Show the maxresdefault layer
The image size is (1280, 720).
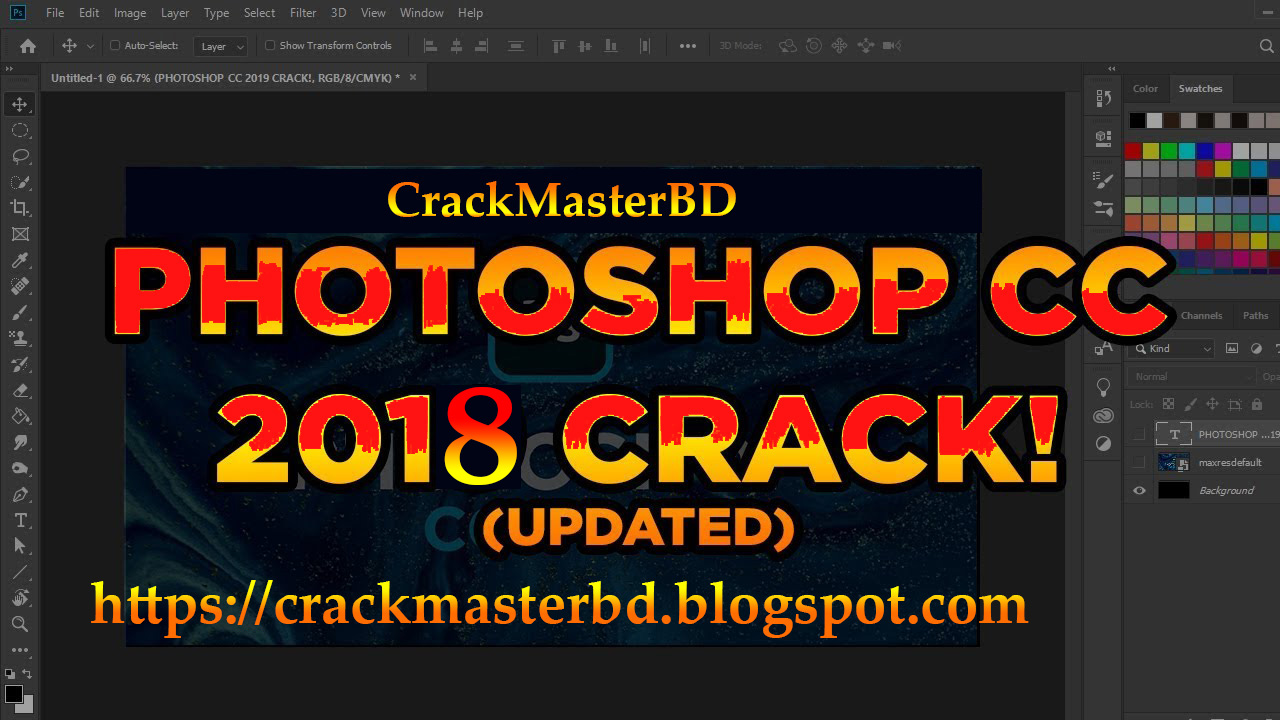coord(1139,462)
